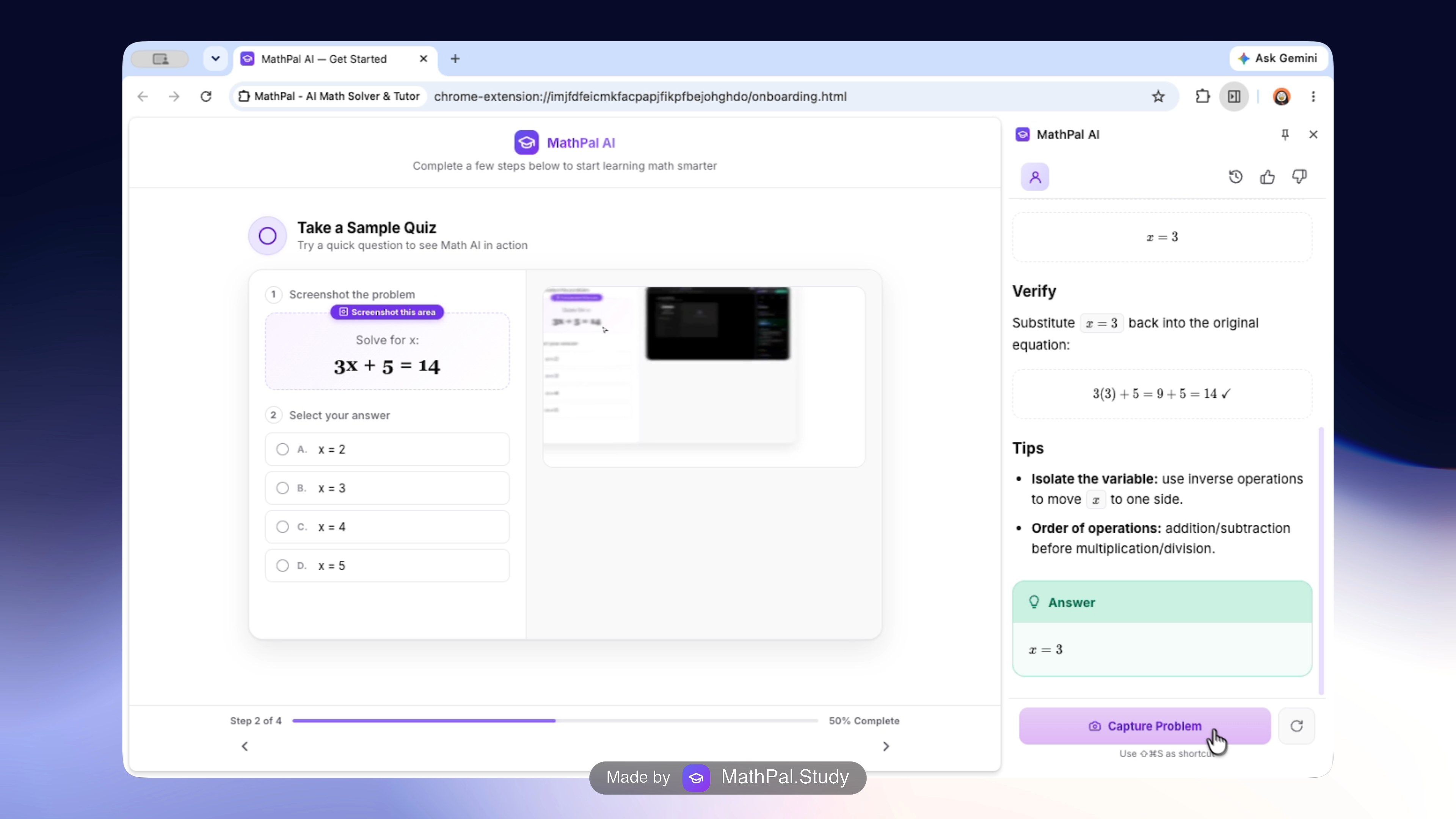The width and height of the screenshot is (1456, 819).
Task: Pin the MathPal AI side panel
Action: tap(1285, 135)
